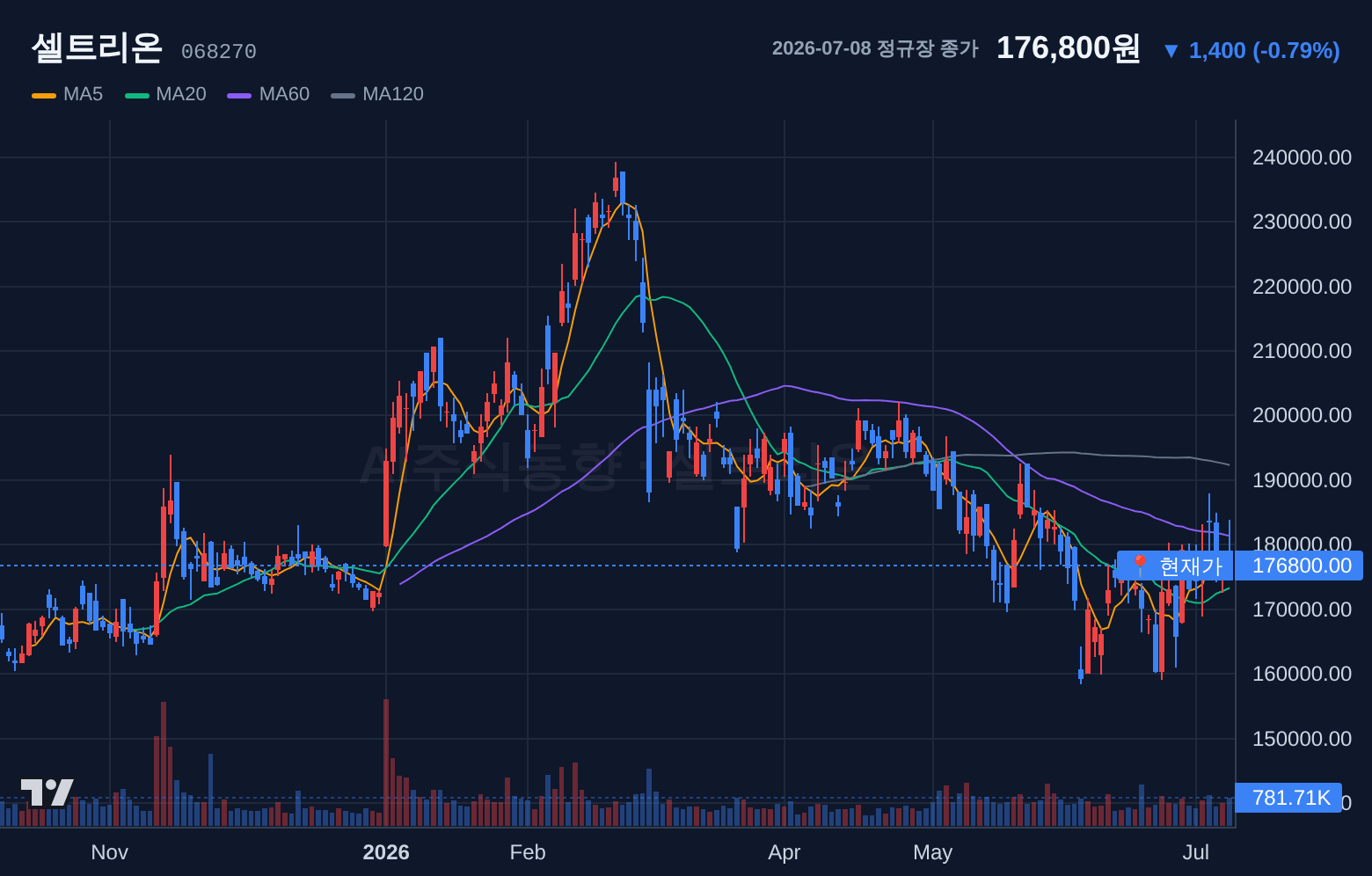Click the red pin icon in 현재가 label
The image size is (1372, 876).
pyautogui.click(x=1140, y=566)
